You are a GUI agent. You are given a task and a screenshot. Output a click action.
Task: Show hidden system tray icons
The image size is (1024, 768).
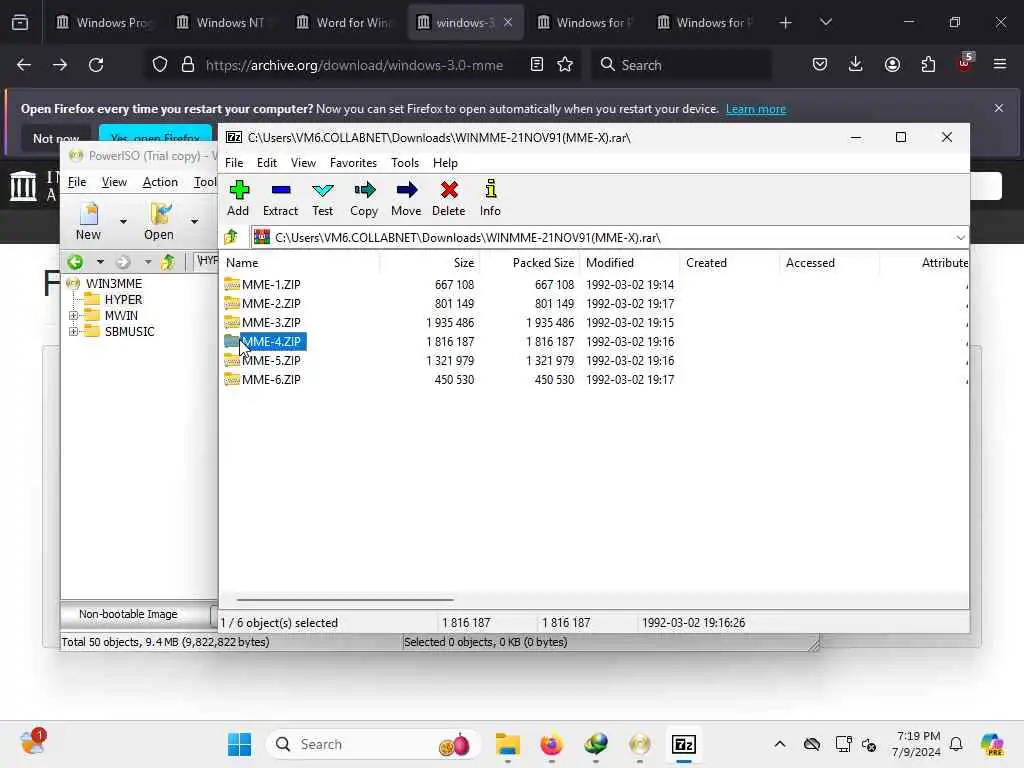pyautogui.click(x=780, y=744)
